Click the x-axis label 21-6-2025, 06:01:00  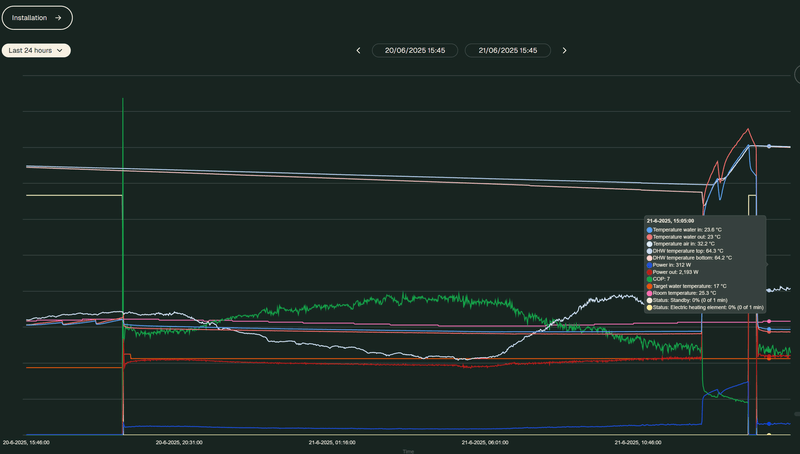[485, 443]
